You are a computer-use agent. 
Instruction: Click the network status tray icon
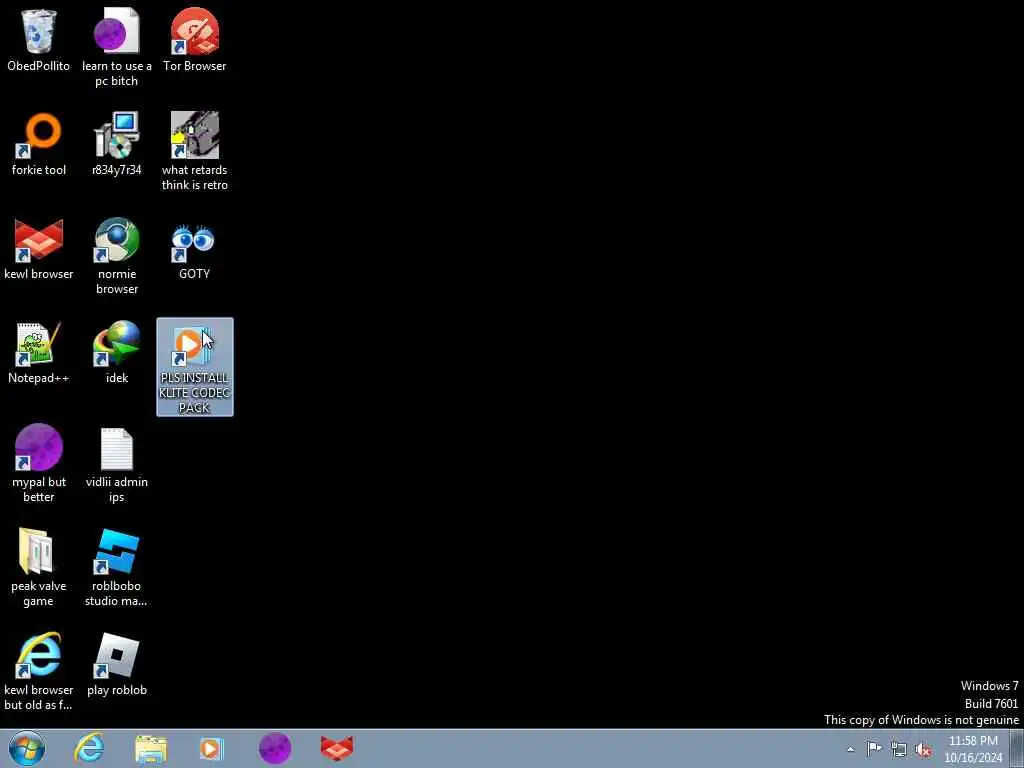(x=899, y=749)
